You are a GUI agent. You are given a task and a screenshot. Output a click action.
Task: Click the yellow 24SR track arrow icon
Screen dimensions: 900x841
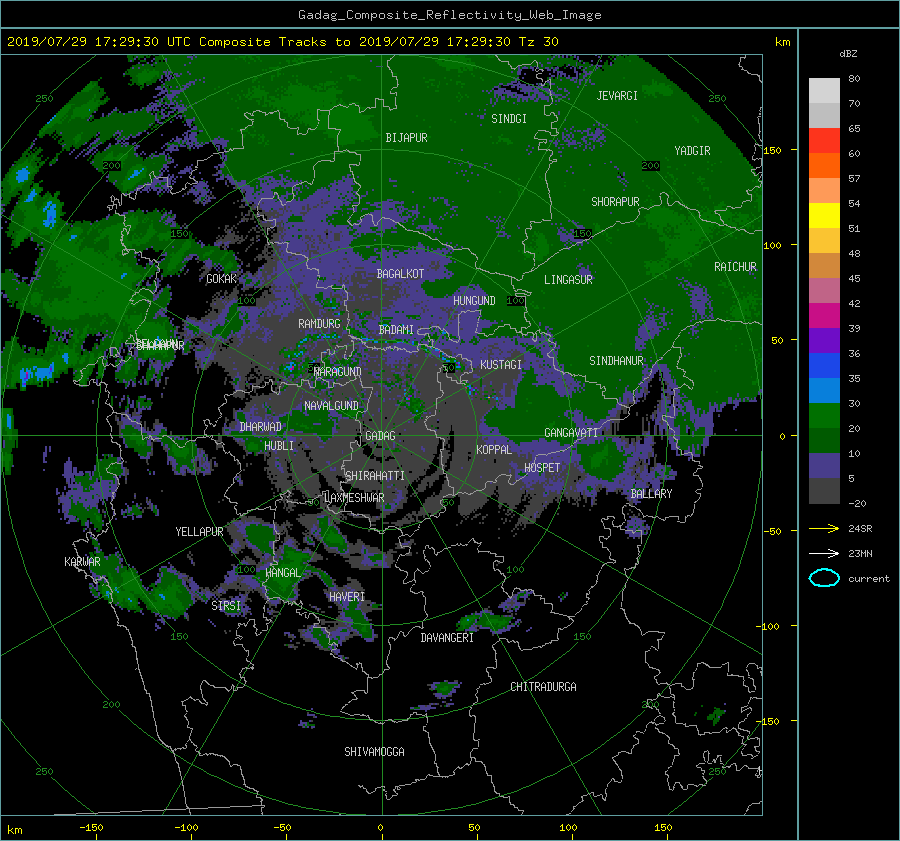coord(824,528)
